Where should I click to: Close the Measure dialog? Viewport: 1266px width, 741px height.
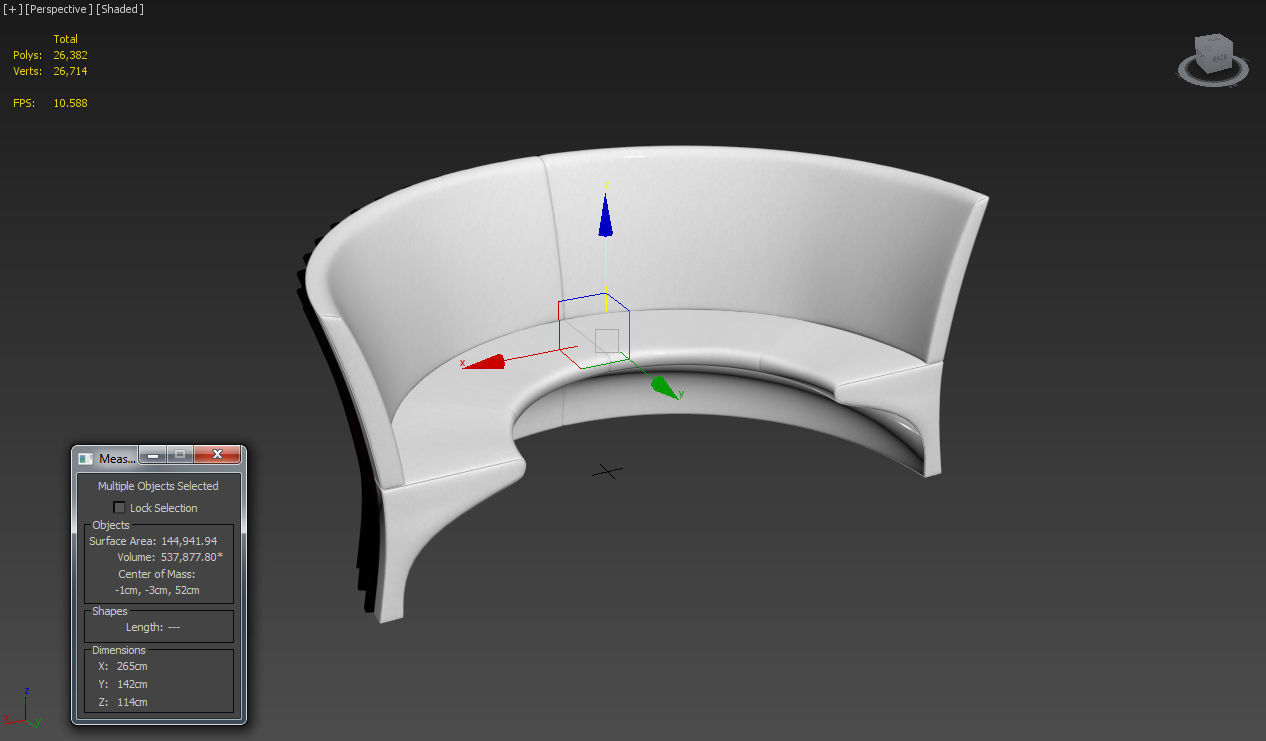tap(217, 455)
